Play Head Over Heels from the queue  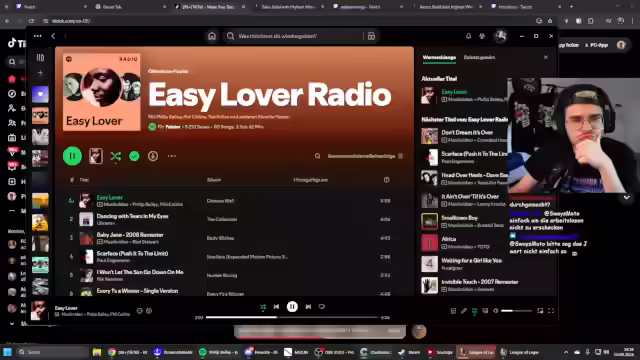pos(429,179)
